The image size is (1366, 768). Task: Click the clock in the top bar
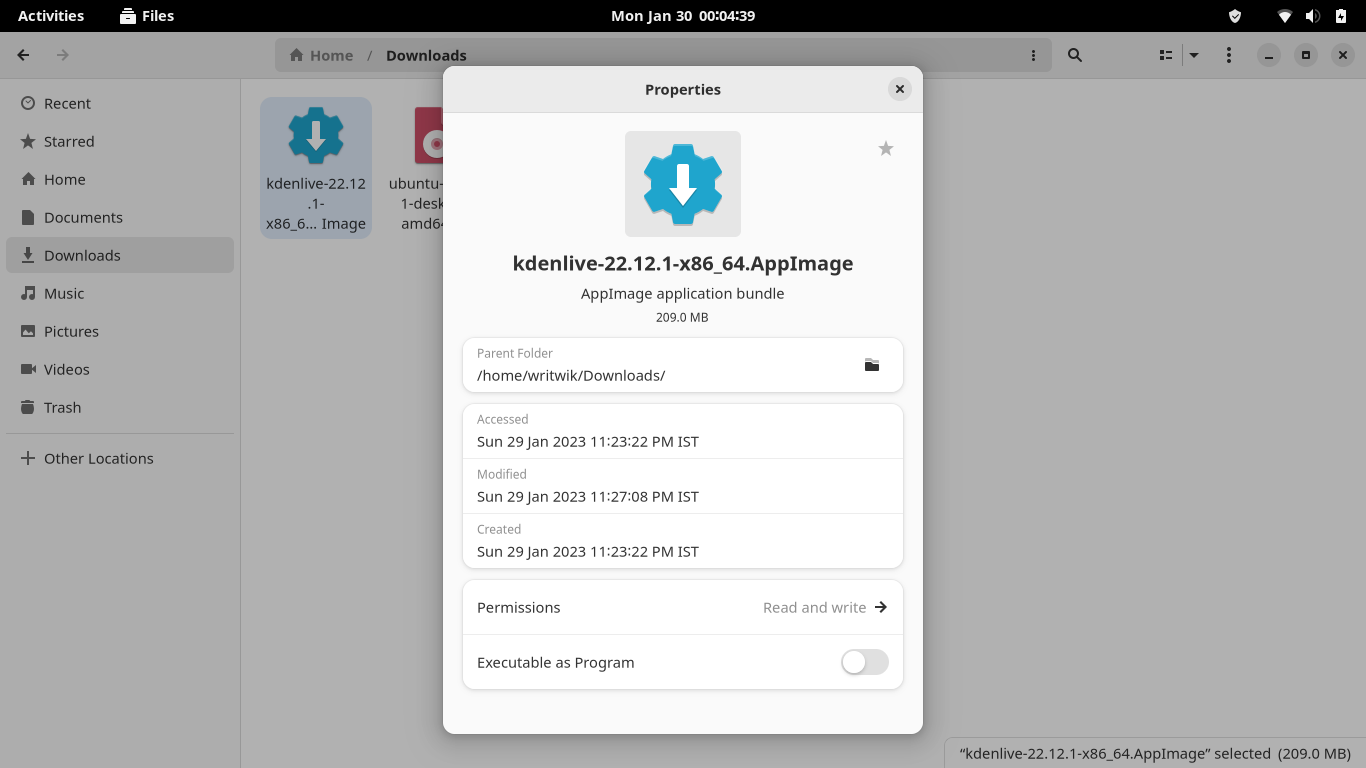coord(682,15)
